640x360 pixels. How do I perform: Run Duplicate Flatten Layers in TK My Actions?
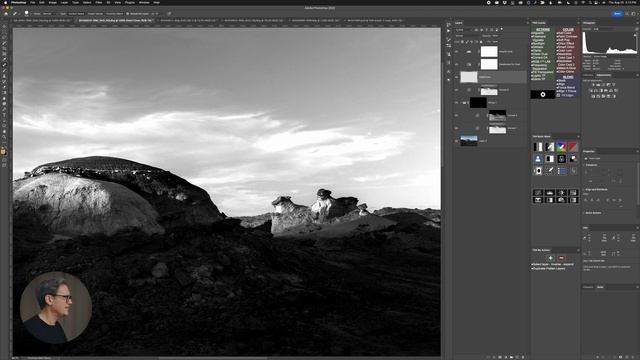coord(549,268)
